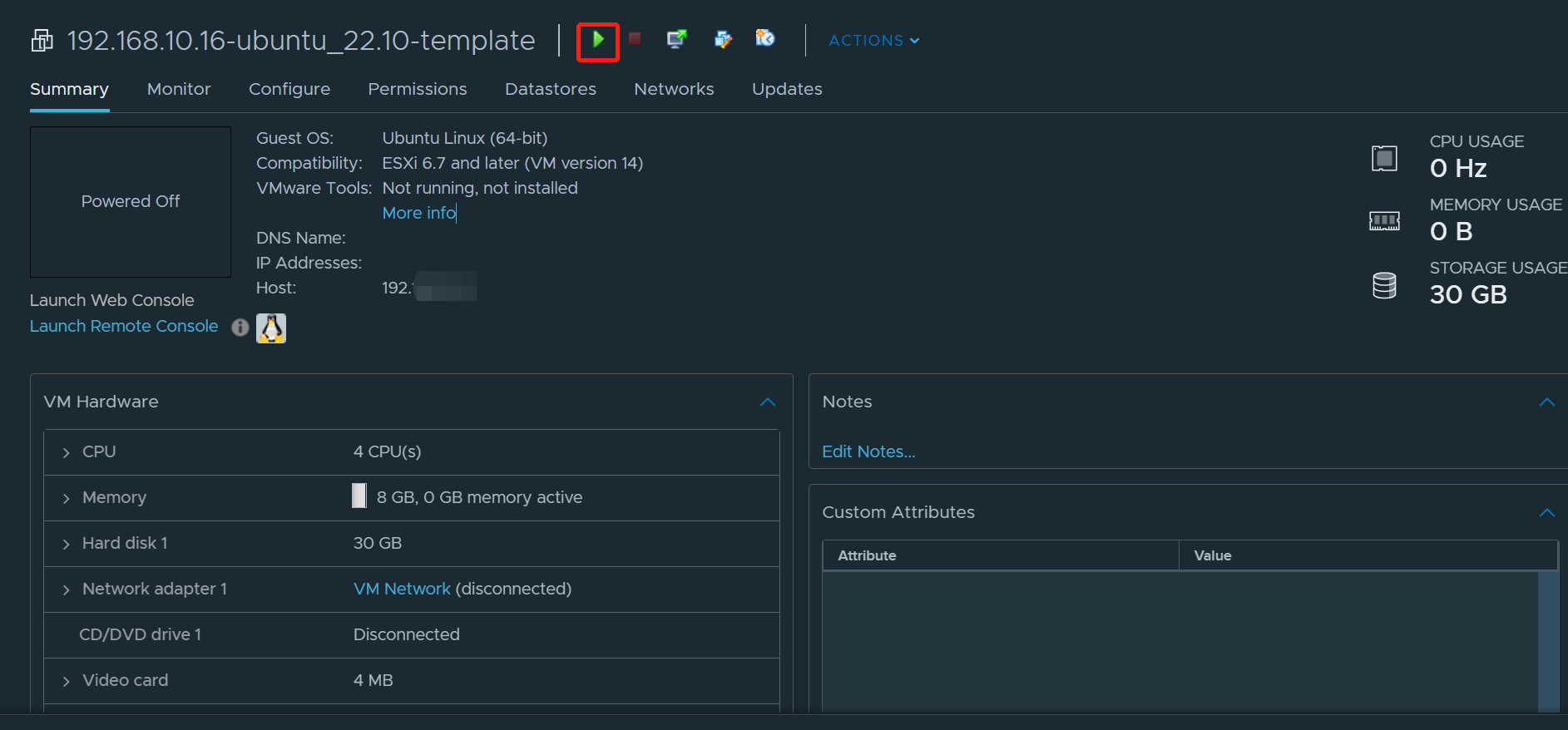Screen dimensions: 1568x730
Task: Click Launch Web Console
Action: 112,300
